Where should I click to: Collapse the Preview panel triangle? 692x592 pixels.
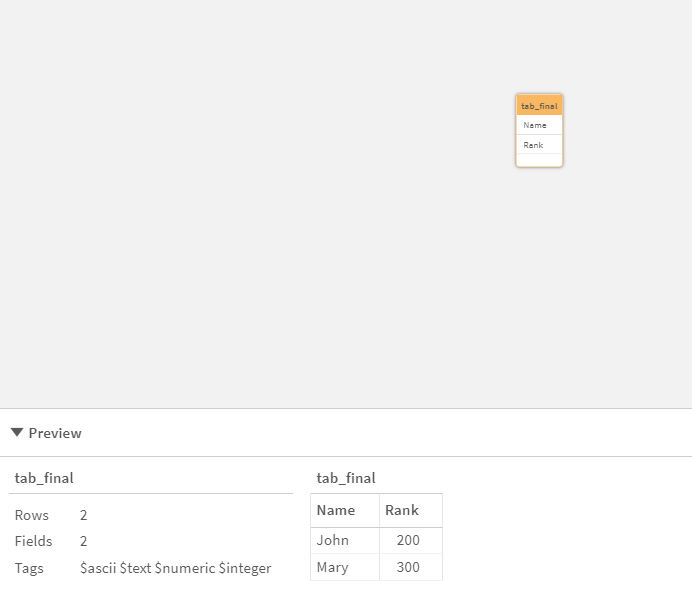(17, 433)
